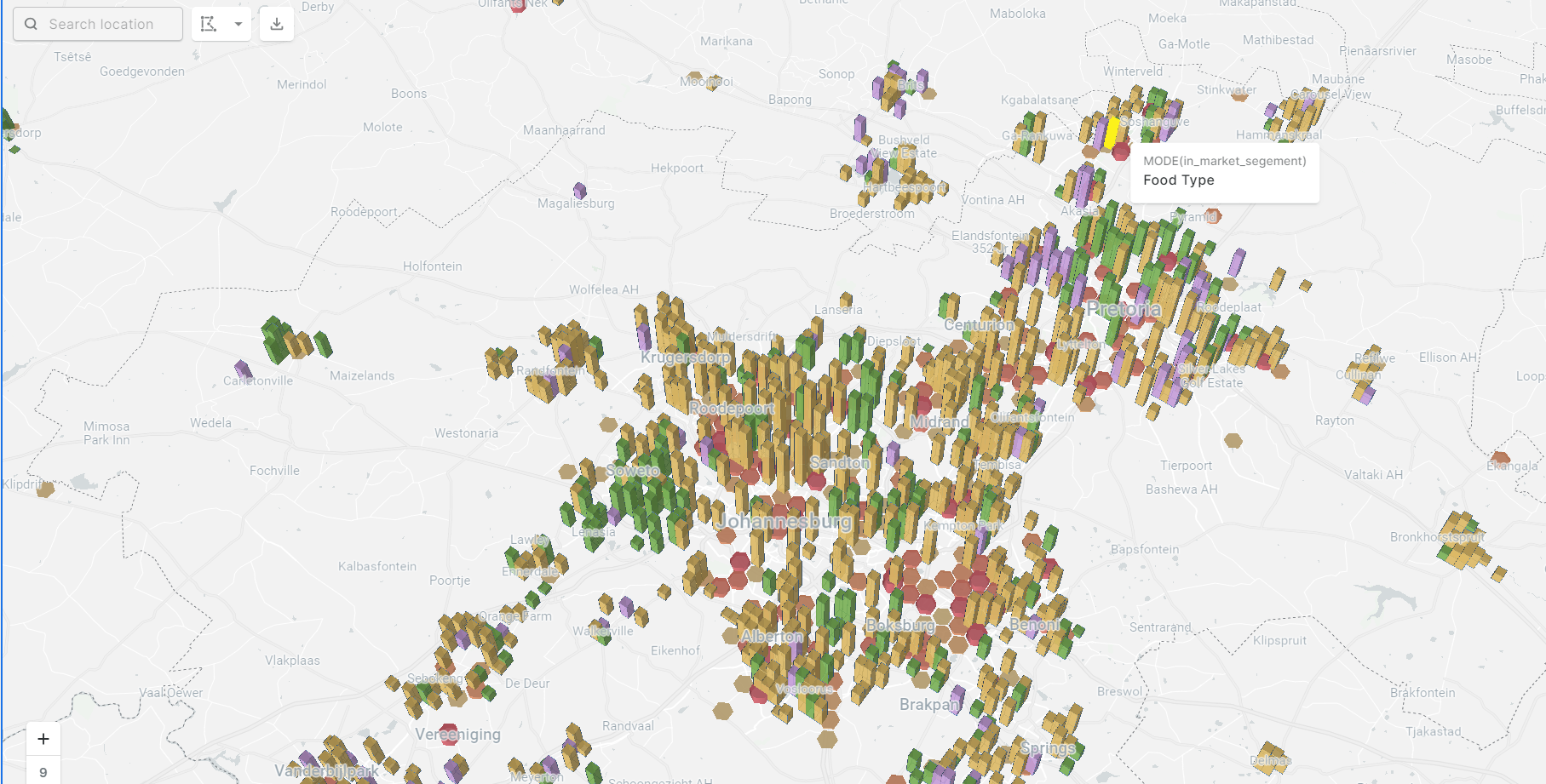Click the Tierpoort map label

point(1186,466)
